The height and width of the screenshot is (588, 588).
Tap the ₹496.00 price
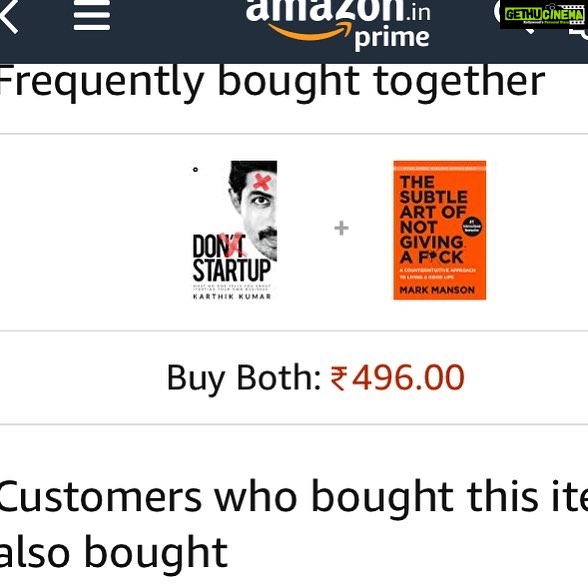(398, 377)
